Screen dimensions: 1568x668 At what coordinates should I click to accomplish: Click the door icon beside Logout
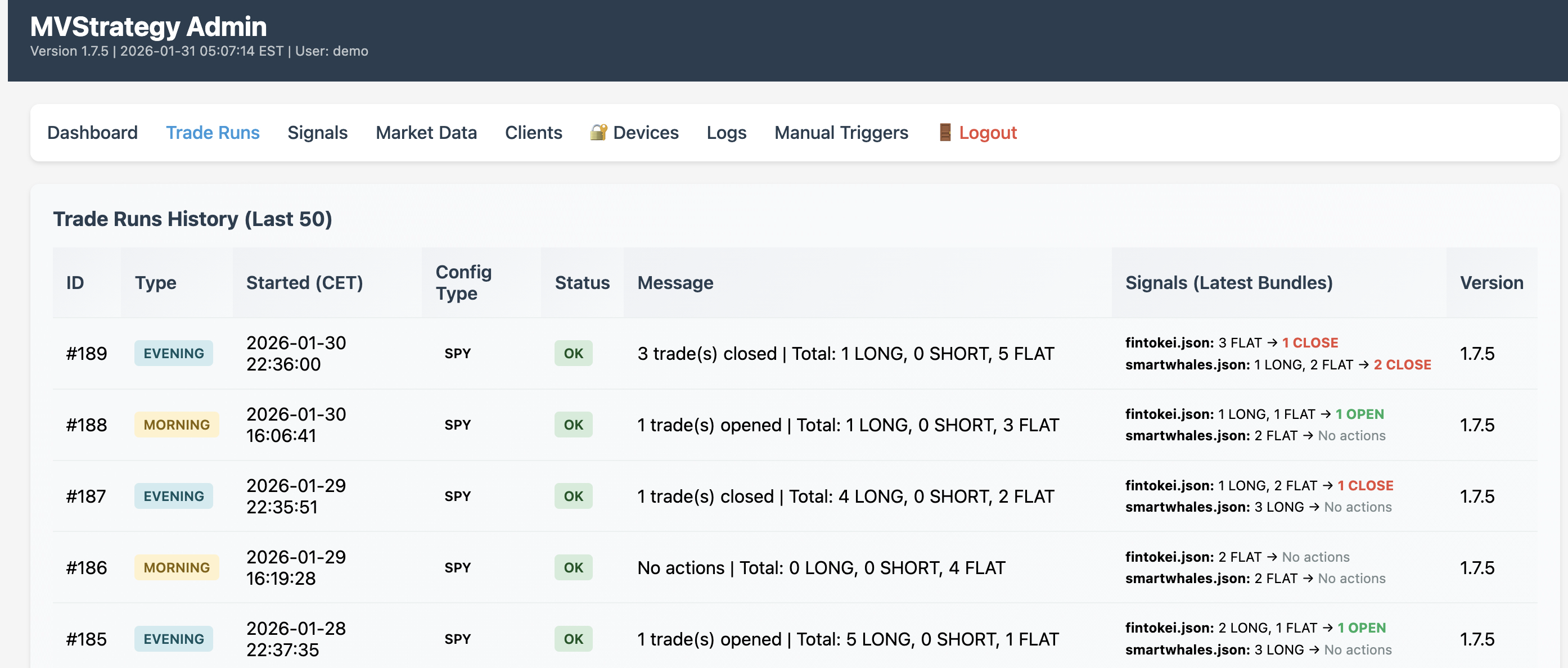(x=945, y=132)
